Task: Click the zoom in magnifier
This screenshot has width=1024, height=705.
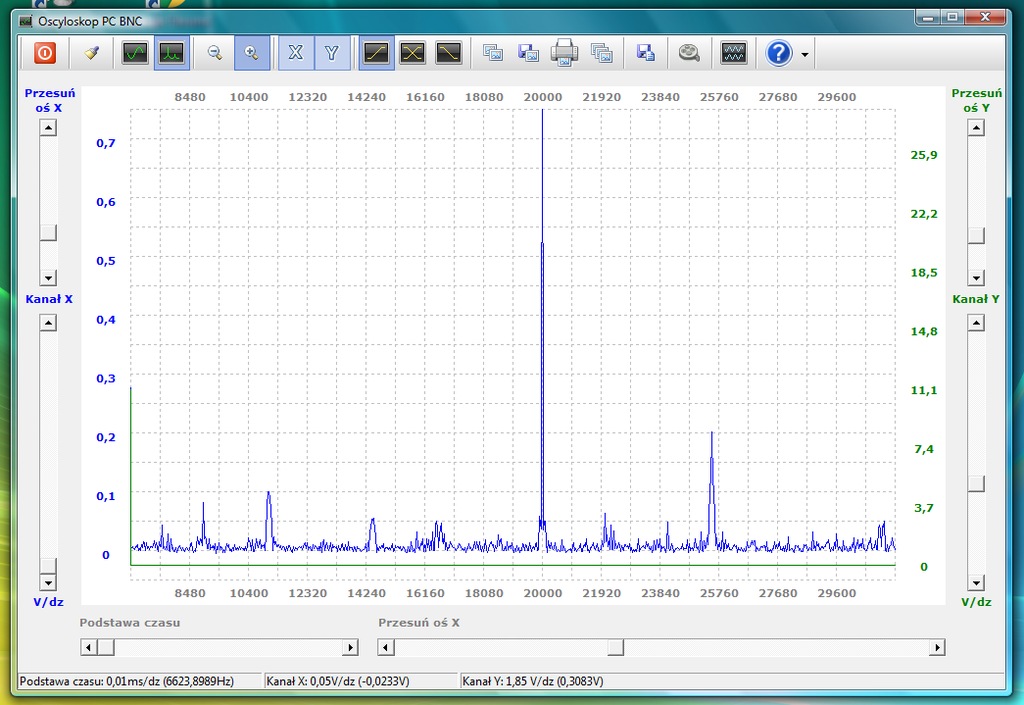Action: (x=251, y=53)
